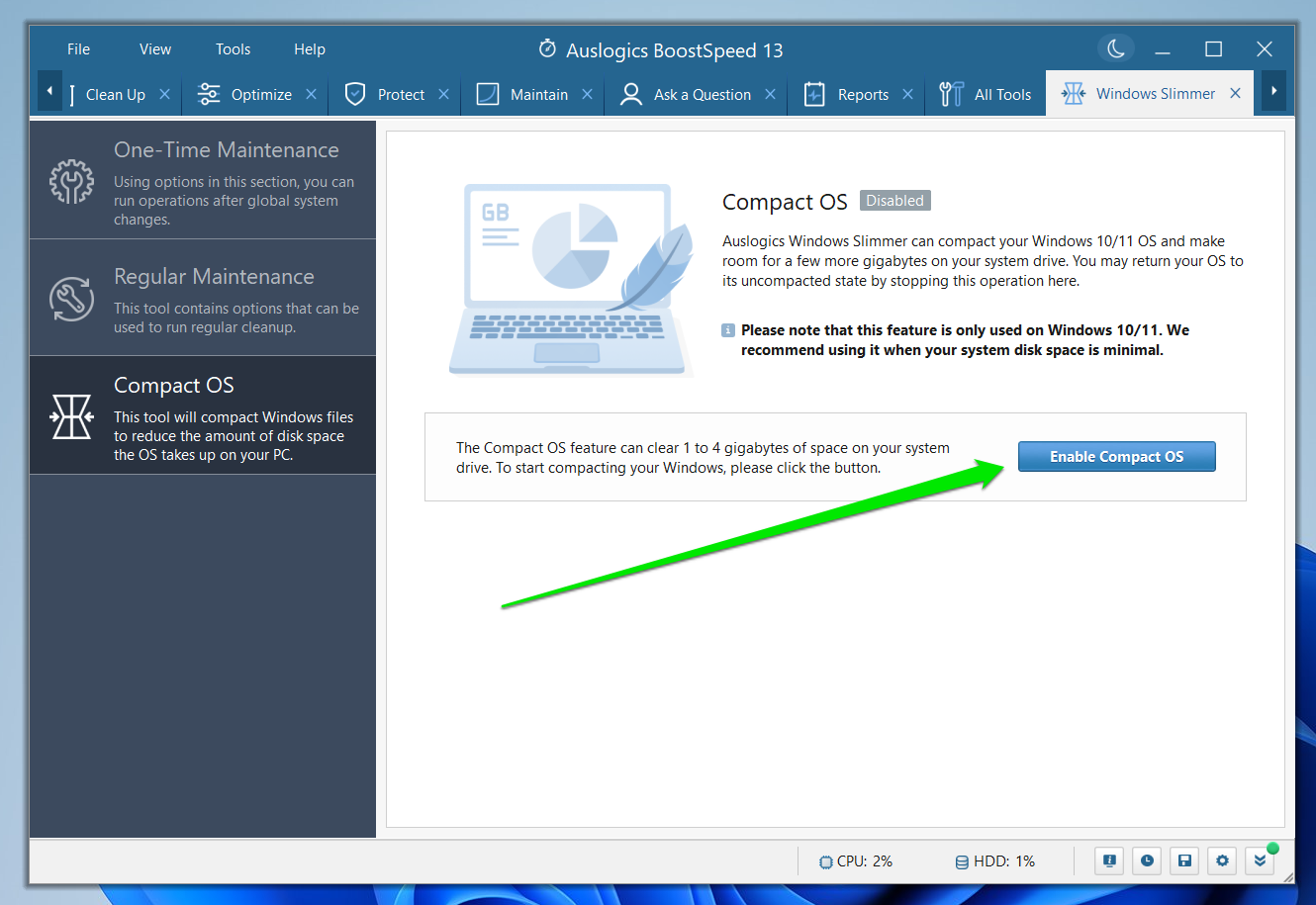Click the Compact OS heading

(x=785, y=202)
